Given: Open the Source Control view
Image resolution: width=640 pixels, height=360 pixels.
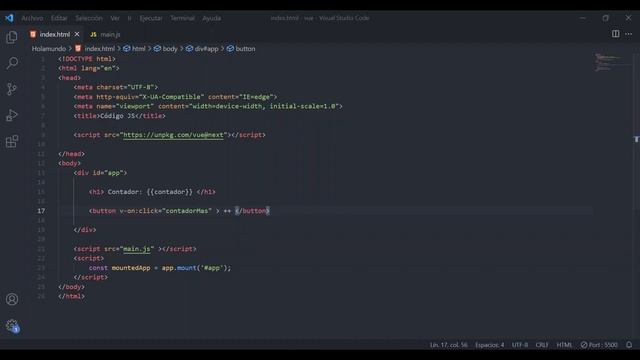Looking at the screenshot, I should [12, 89].
